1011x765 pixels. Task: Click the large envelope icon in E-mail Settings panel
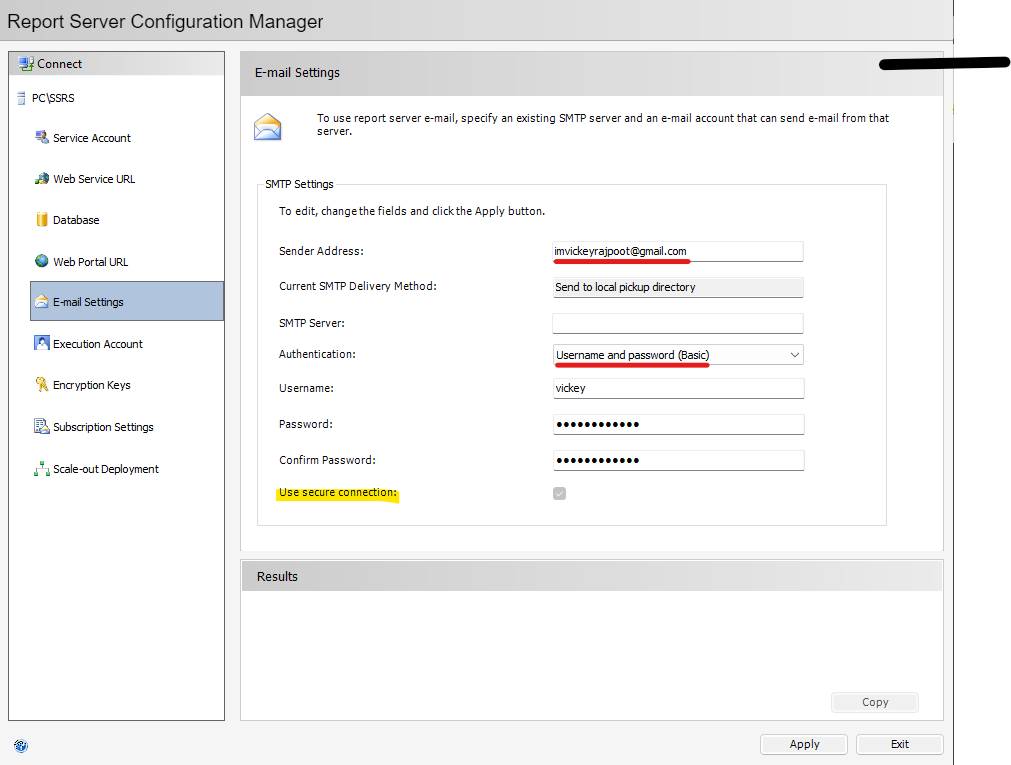tap(268, 127)
